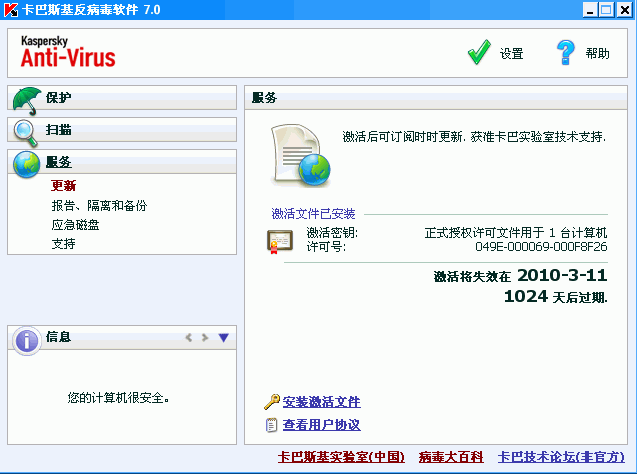Close the Kaspersky window
This screenshot has width=637, height=474.
tap(624, 9)
